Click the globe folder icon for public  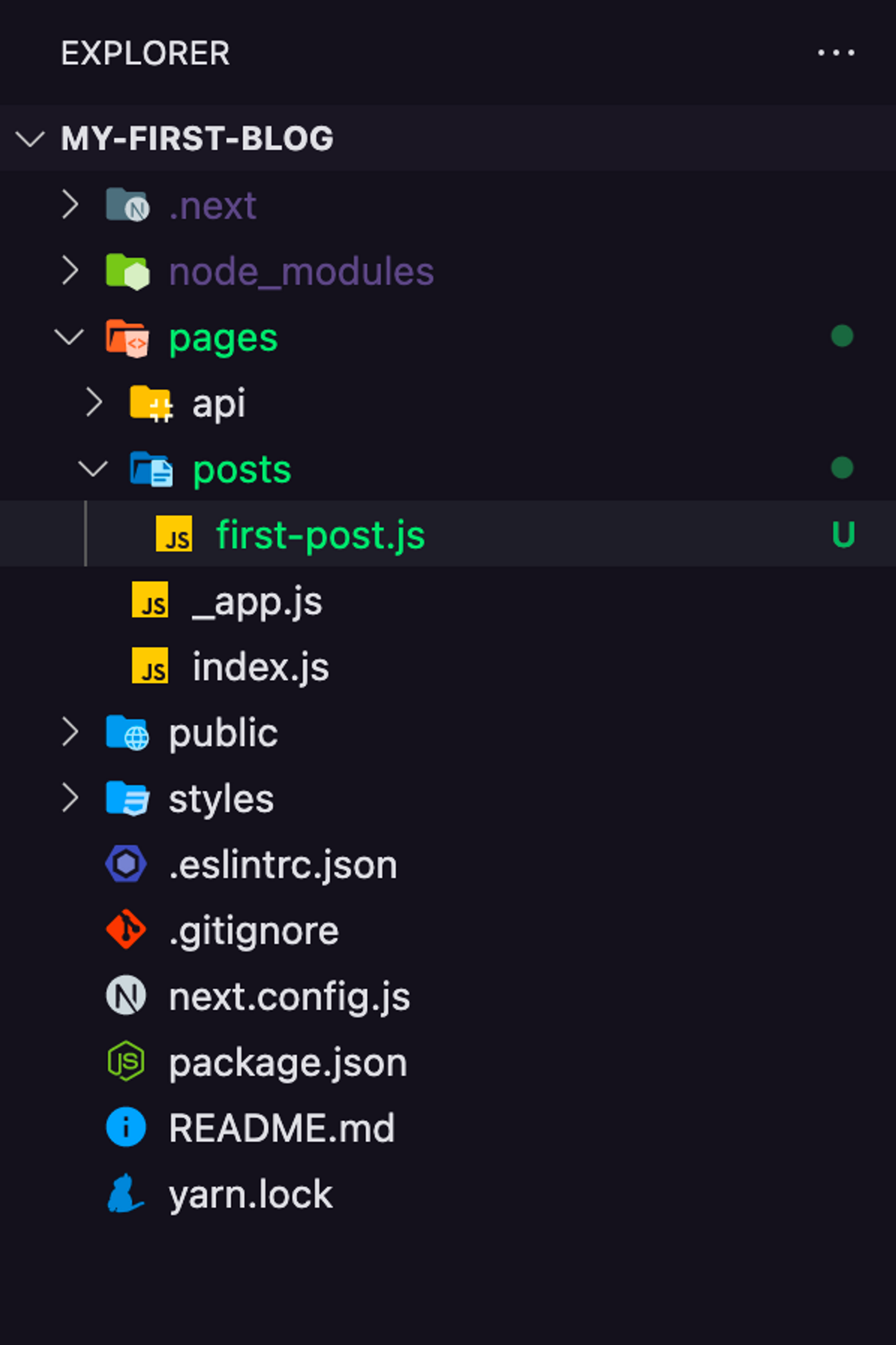128,732
